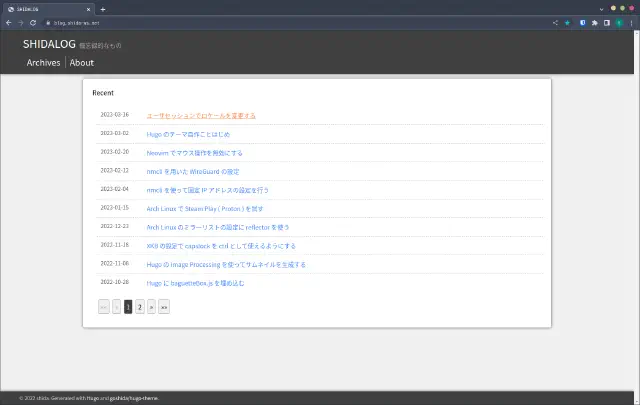
Task: Reload the page with the refresh icon
Action: tap(33, 22)
